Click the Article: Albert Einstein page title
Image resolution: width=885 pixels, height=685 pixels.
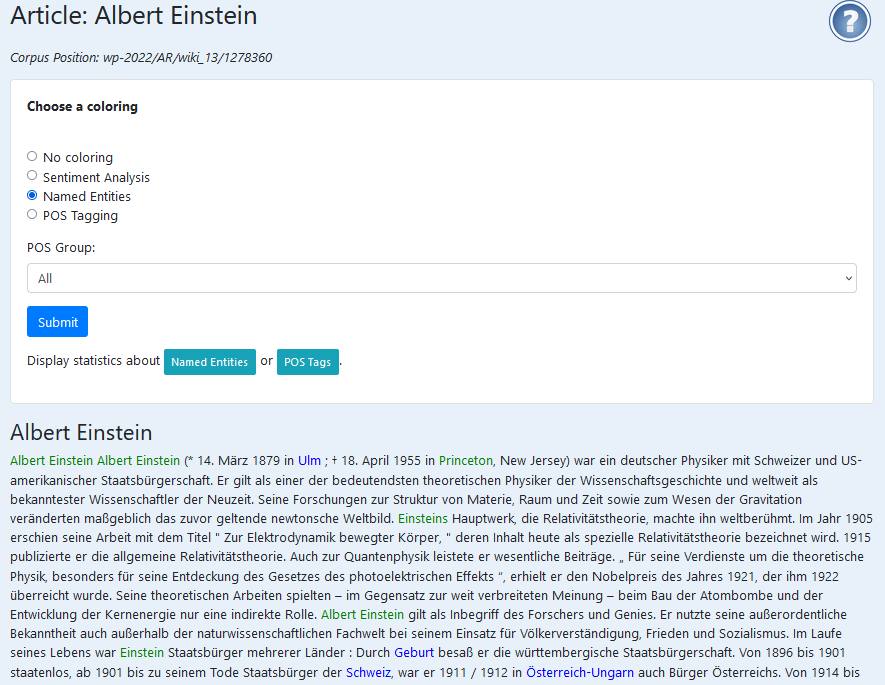134,15
